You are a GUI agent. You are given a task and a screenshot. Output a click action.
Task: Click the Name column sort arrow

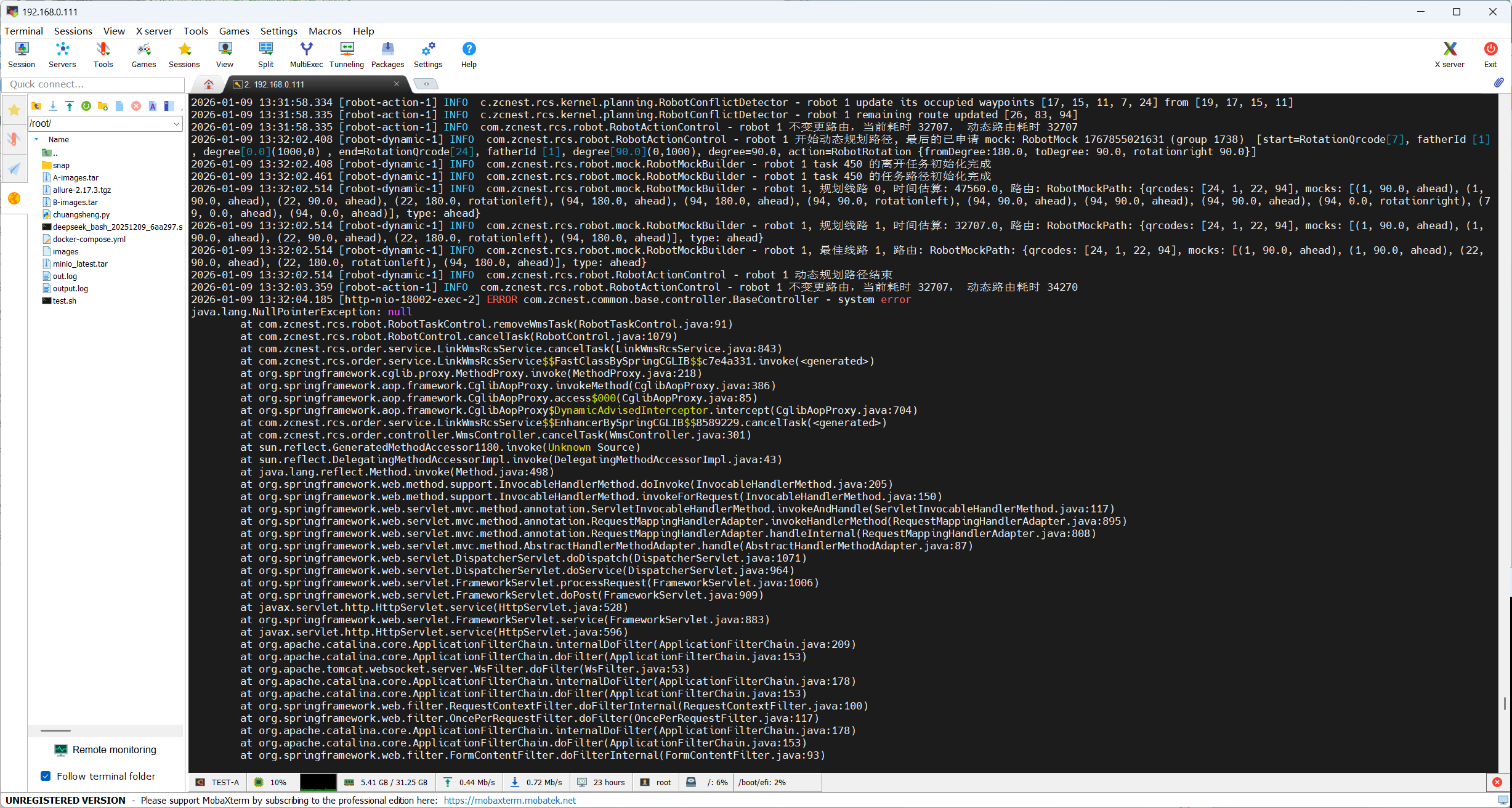point(36,139)
